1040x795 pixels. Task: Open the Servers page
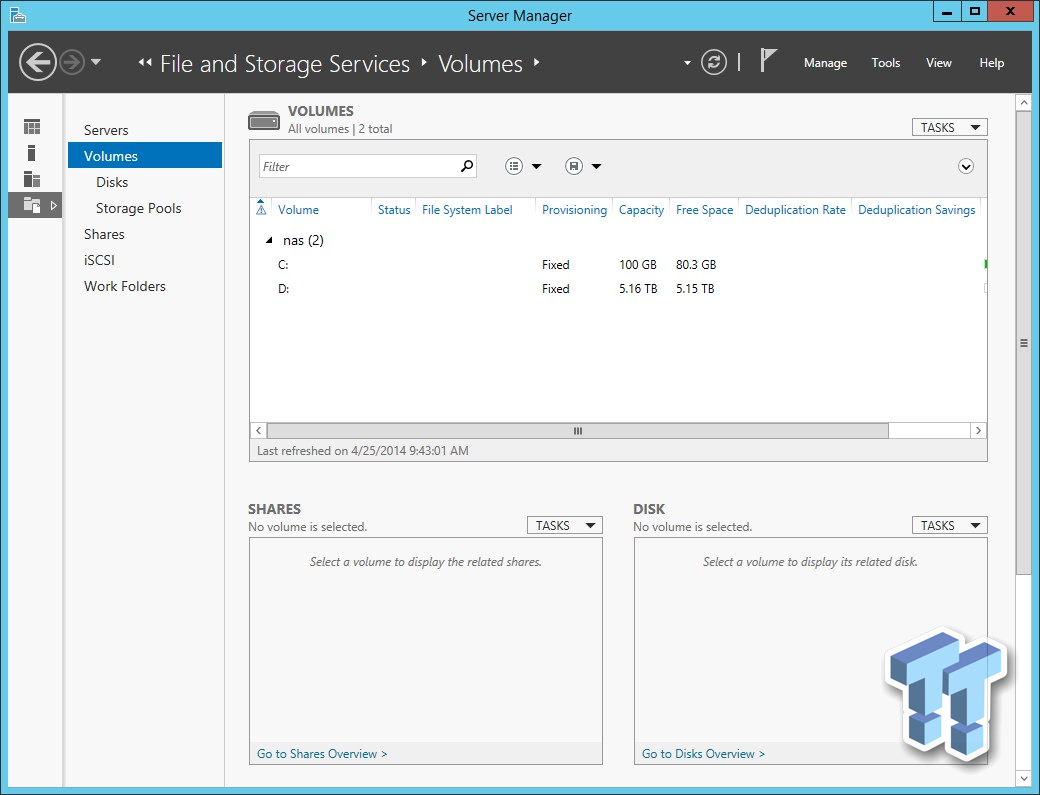coord(106,130)
